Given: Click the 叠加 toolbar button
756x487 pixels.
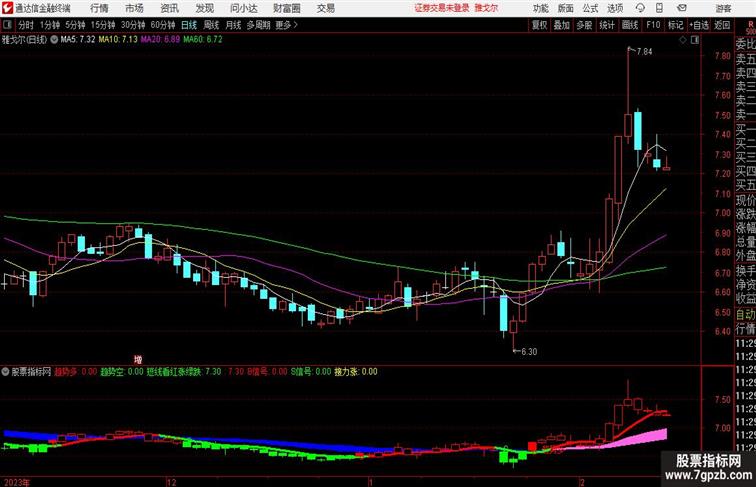Looking at the screenshot, I should [x=562, y=25].
